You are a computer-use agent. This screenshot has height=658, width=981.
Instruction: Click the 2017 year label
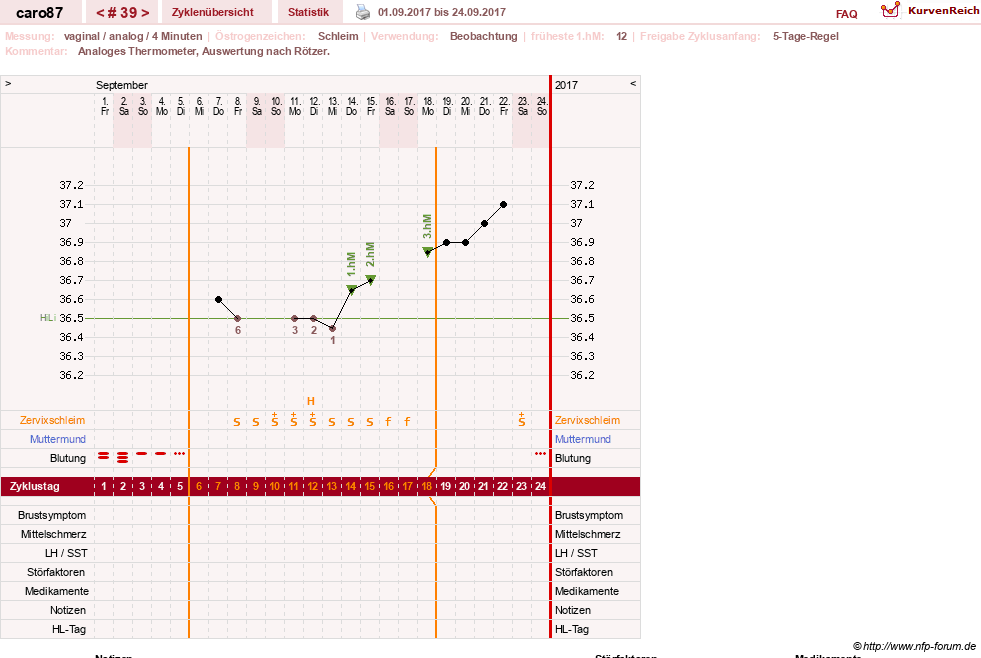point(566,85)
